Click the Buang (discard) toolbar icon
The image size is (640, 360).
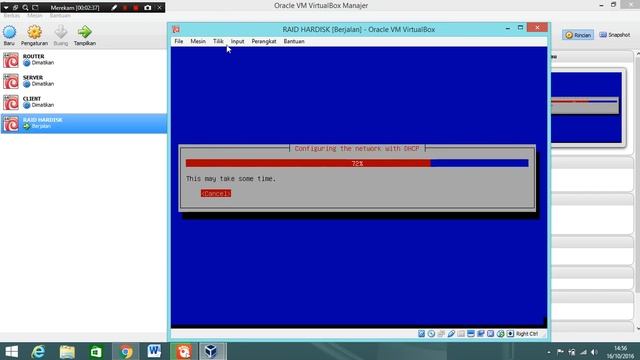point(60,32)
